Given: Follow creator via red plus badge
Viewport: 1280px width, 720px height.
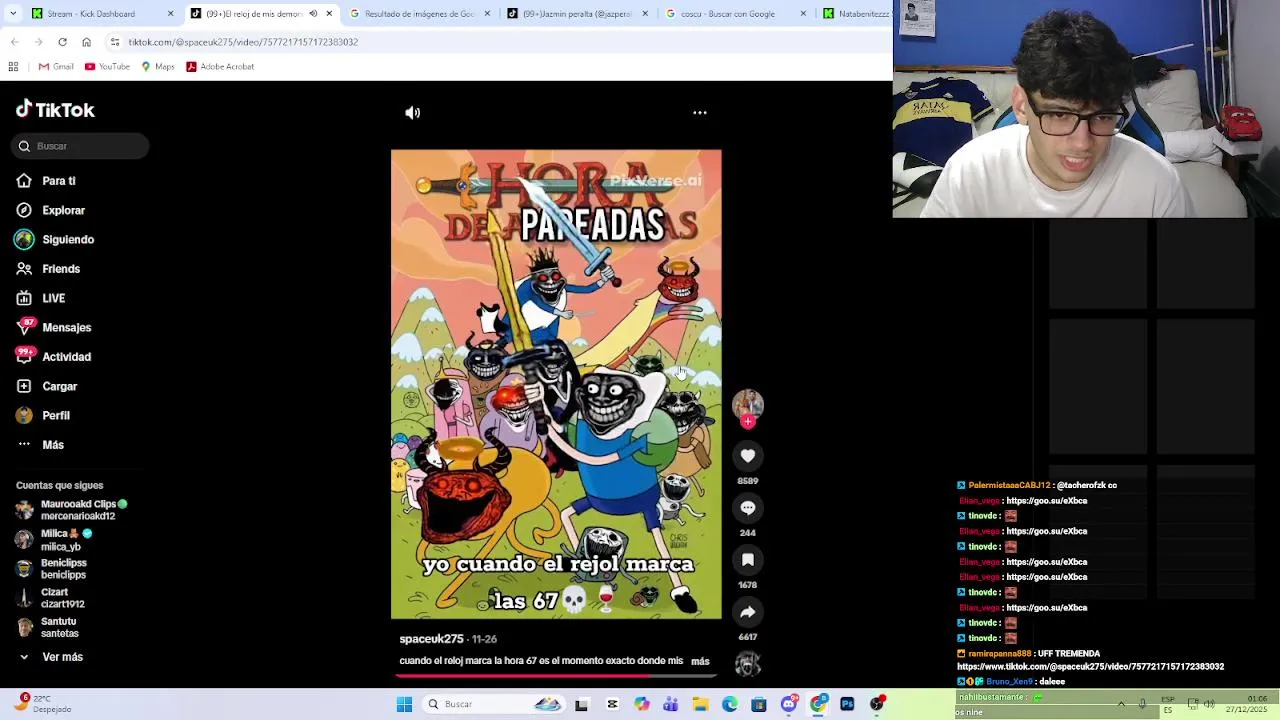Looking at the screenshot, I should 747,422.
